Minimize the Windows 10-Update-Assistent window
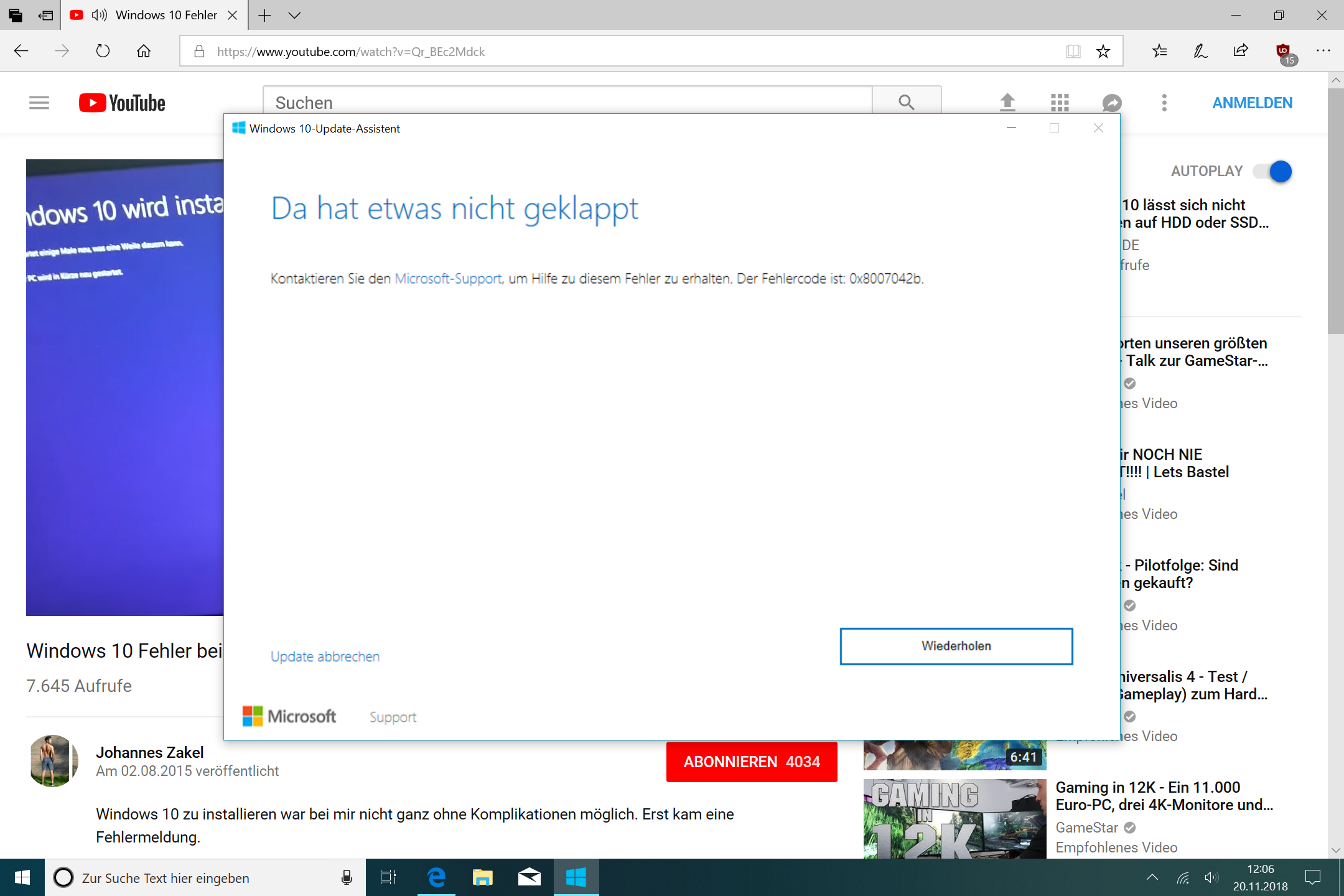 [x=1011, y=128]
